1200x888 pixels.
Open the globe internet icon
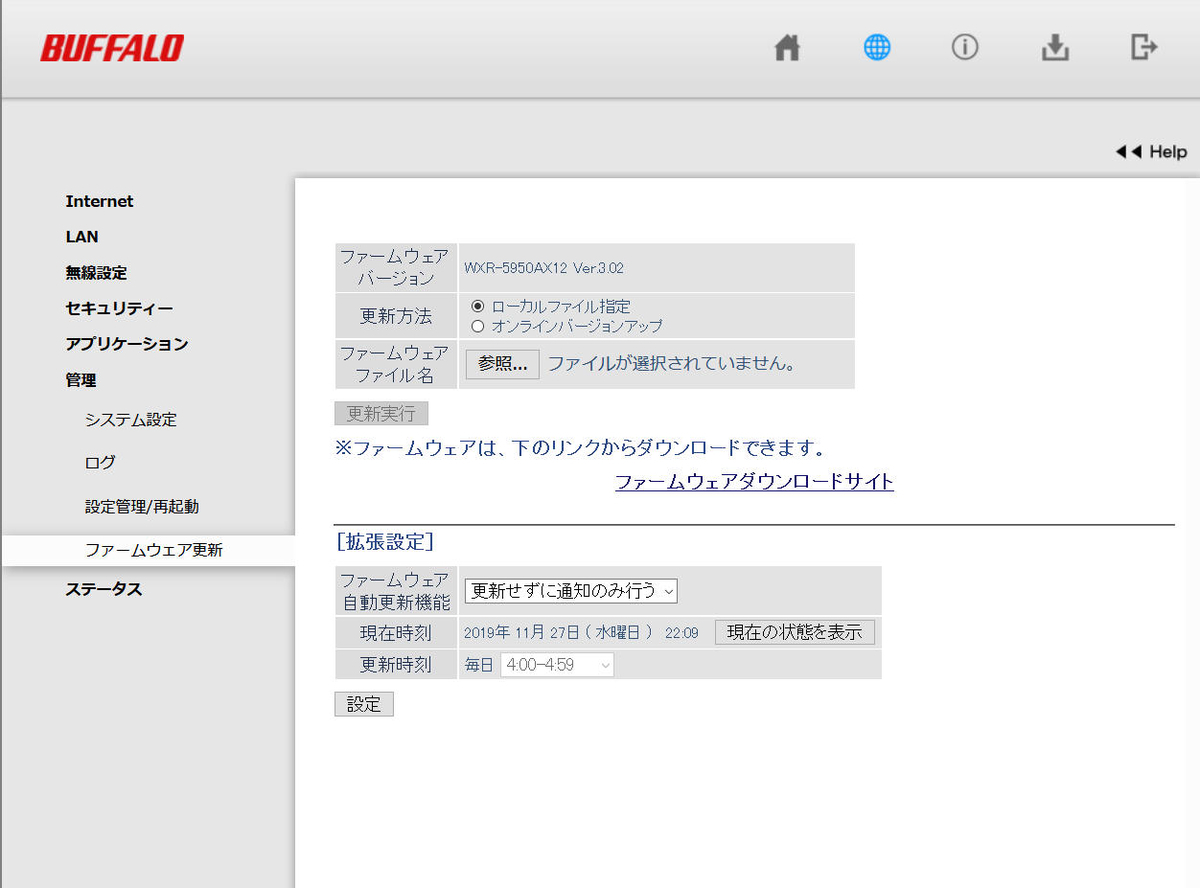[x=877, y=48]
